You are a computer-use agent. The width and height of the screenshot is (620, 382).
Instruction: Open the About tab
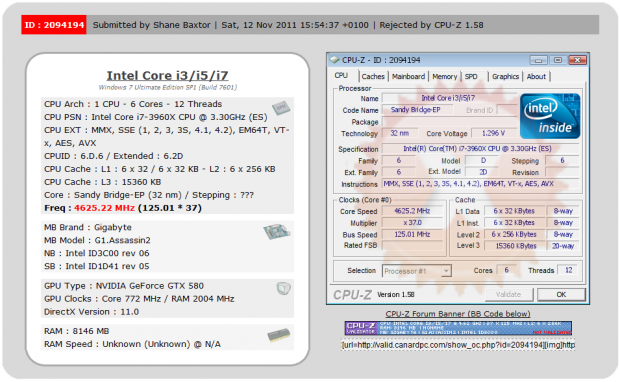[x=536, y=76]
